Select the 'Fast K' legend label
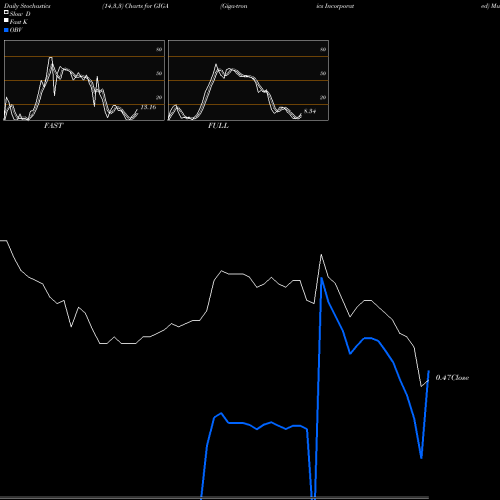This screenshot has width=500, height=500. click(19, 22)
